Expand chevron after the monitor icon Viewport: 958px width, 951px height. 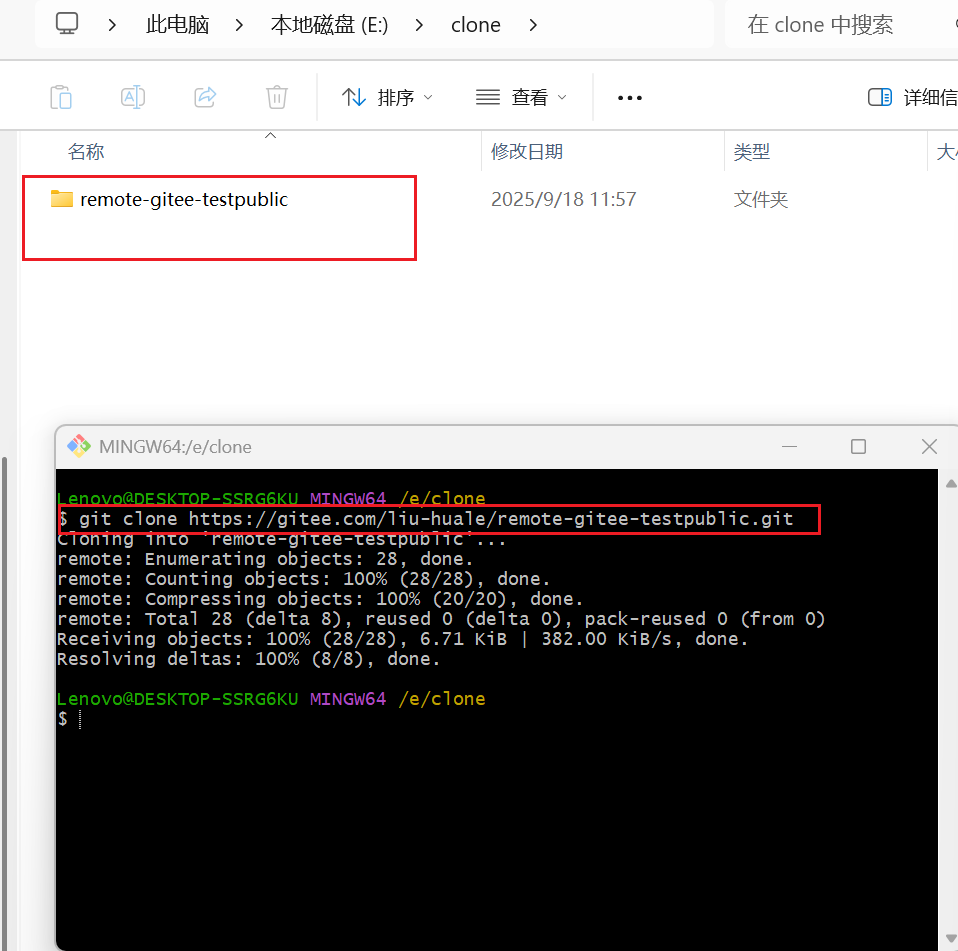coord(112,25)
